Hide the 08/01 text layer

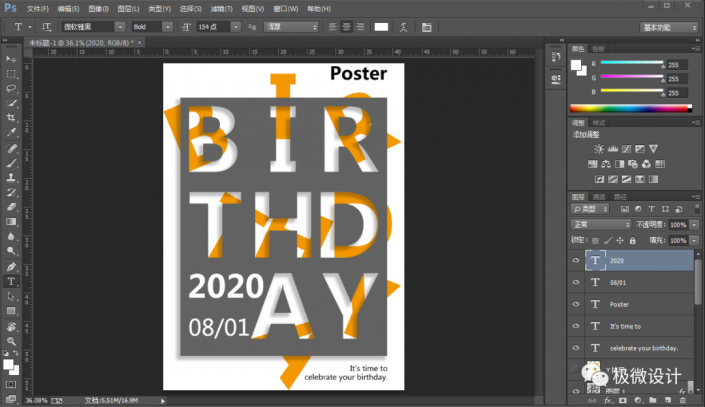pyautogui.click(x=576, y=282)
